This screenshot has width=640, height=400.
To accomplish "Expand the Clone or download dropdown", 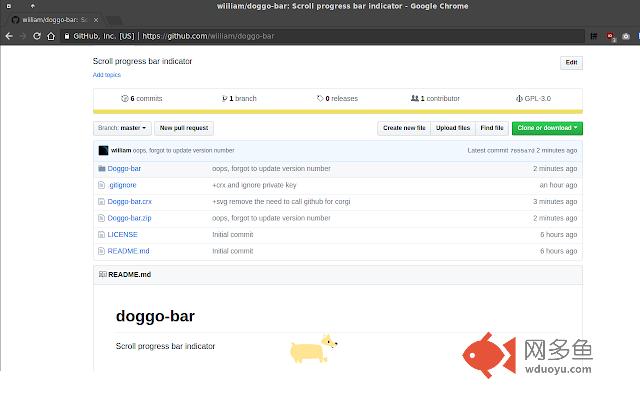I will (x=547, y=128).
